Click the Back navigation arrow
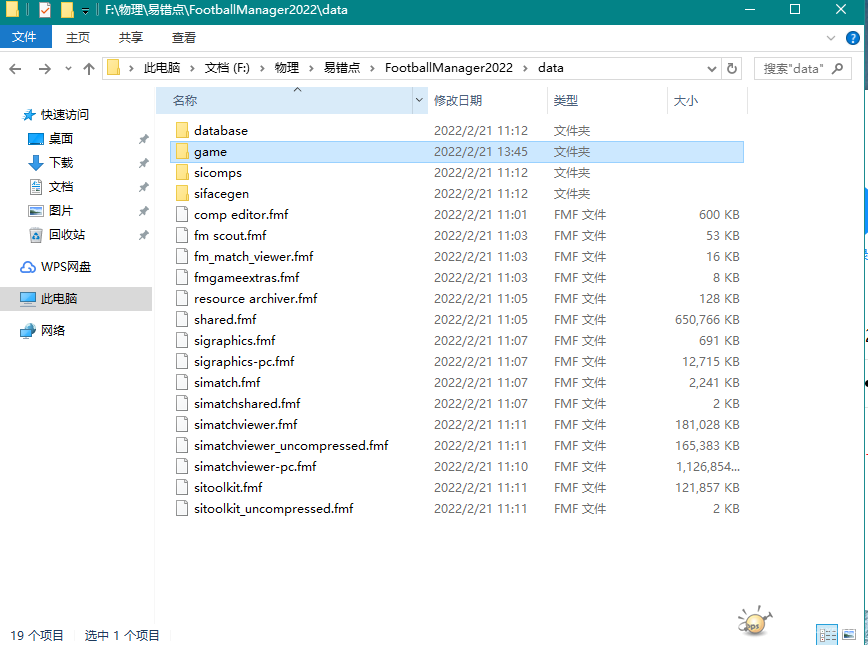Viewport: 868px width, 645px height. (15, 69)
